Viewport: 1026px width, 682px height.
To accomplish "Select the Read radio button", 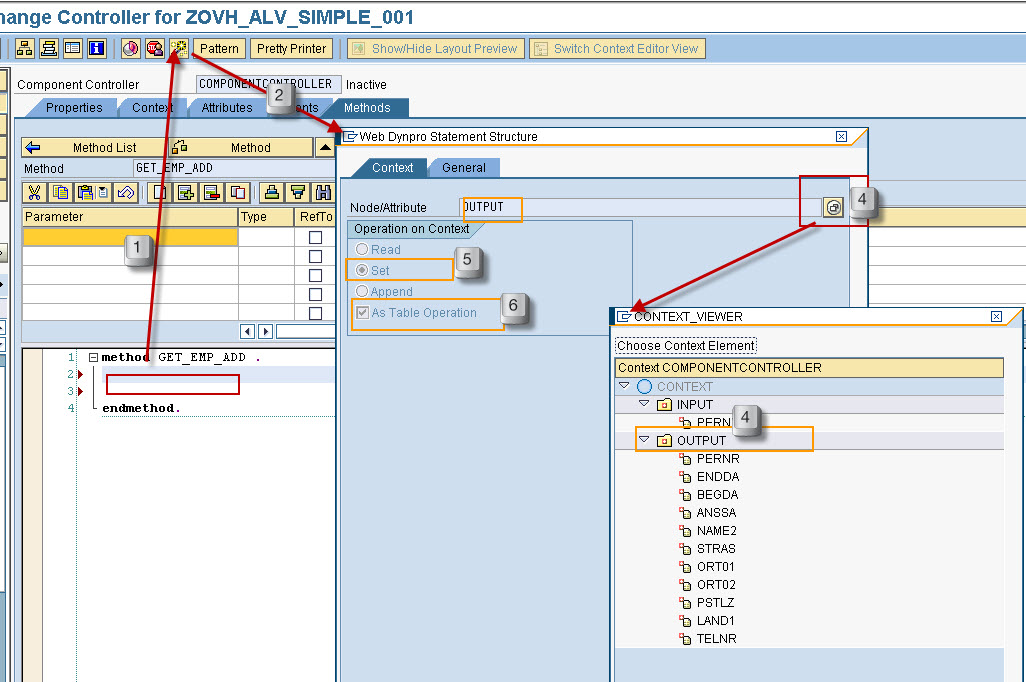I will [x=362, y=249].
